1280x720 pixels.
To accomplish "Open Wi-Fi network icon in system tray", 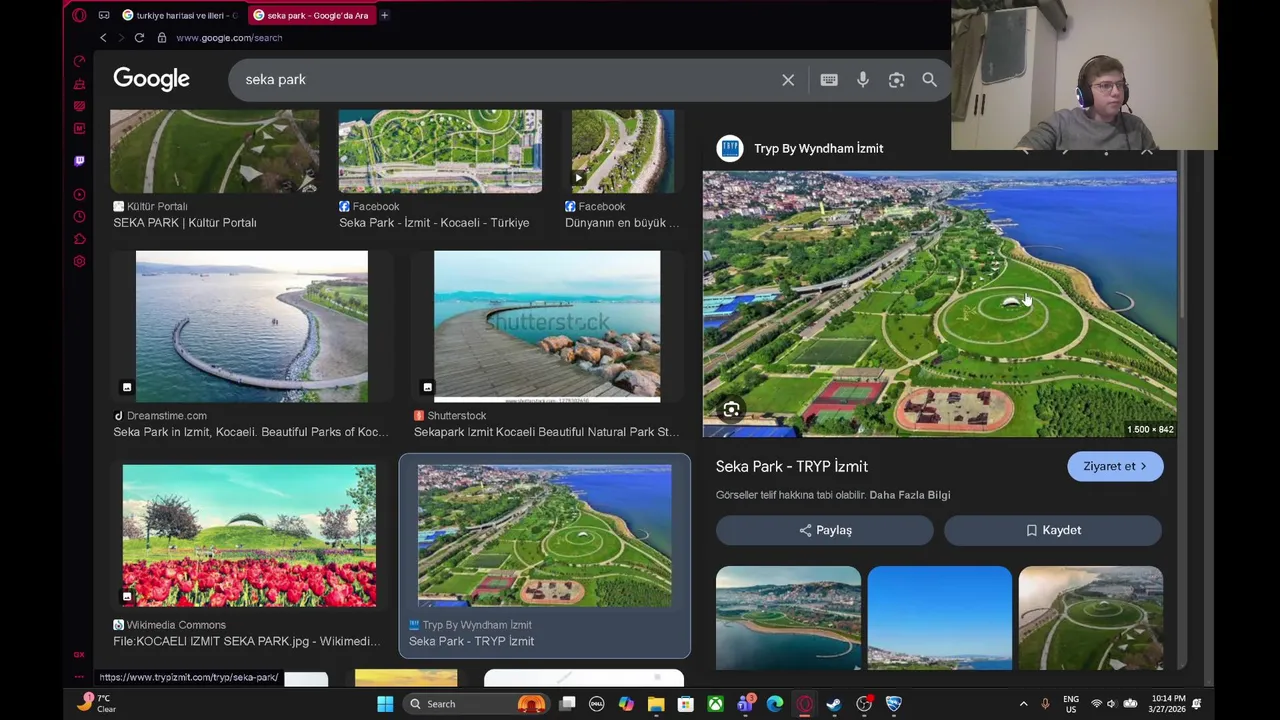I will point(1096,704).
